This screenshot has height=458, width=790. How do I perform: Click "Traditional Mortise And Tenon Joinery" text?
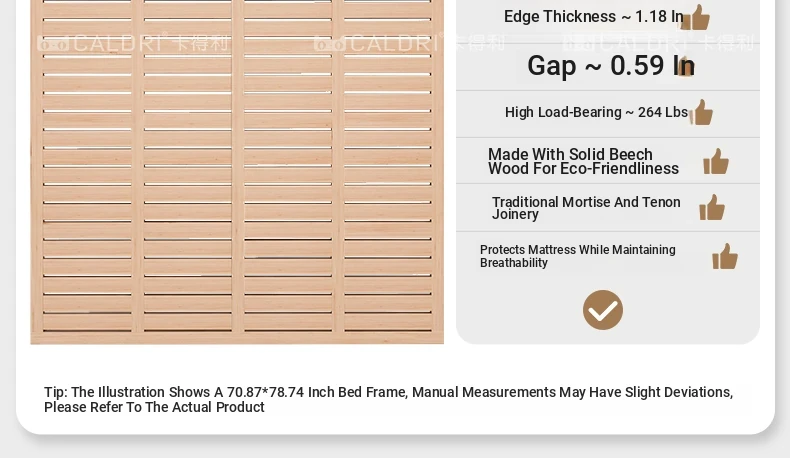coord(586,208)
